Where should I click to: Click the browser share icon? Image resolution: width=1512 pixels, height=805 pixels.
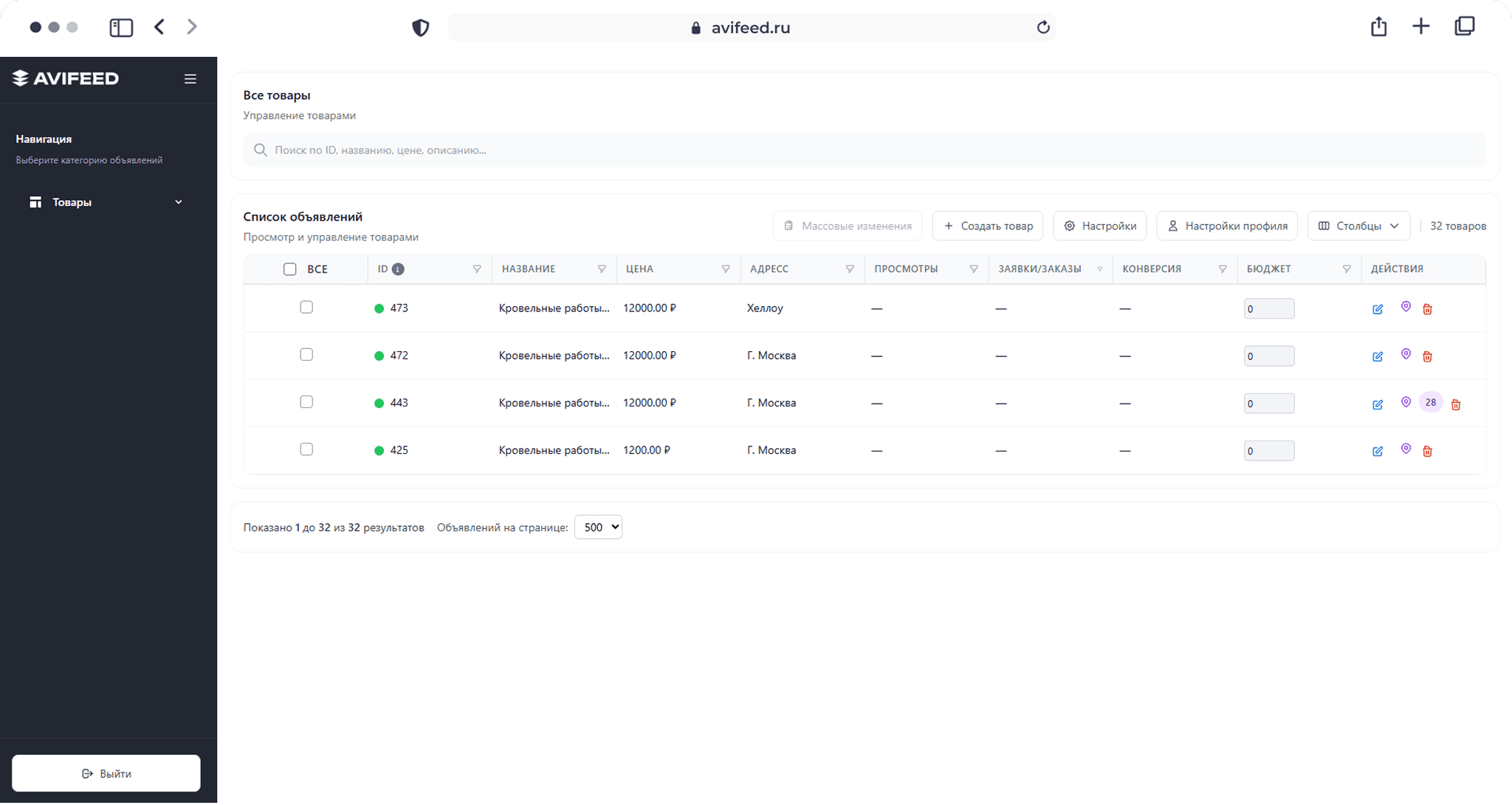(x=1378, y=27)
